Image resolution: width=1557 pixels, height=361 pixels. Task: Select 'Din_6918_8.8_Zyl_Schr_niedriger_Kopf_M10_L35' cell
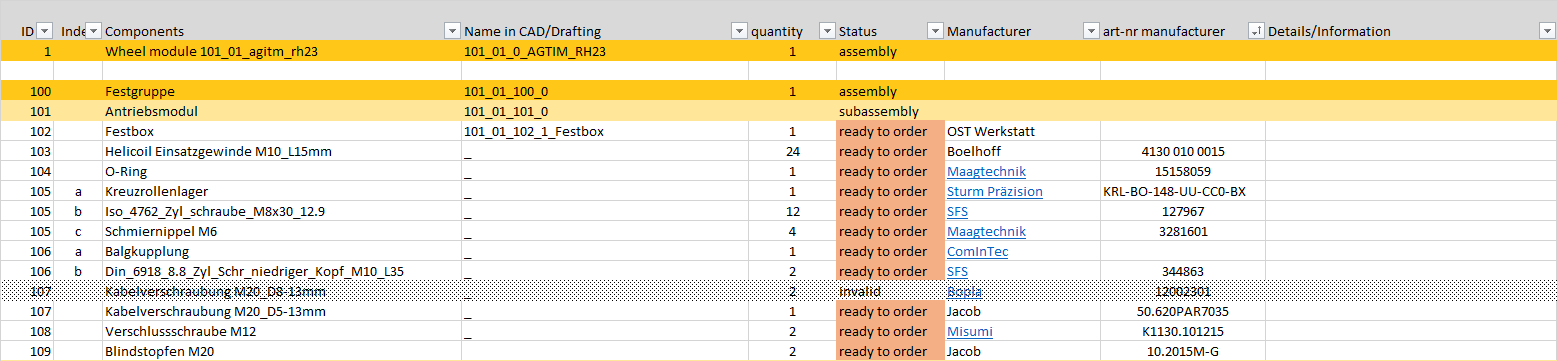point(282,271)
